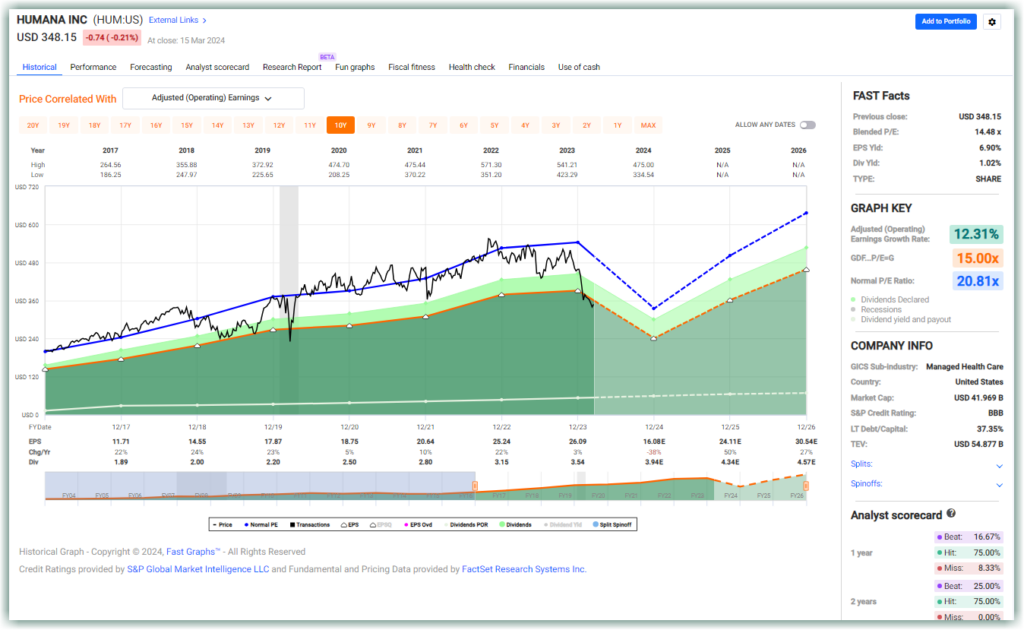Image resolution: width=1024 pixels, height=630 pixels.
Task: Open the Research Report beta tab
Action: pyautogui.click(x=292, y=67)
